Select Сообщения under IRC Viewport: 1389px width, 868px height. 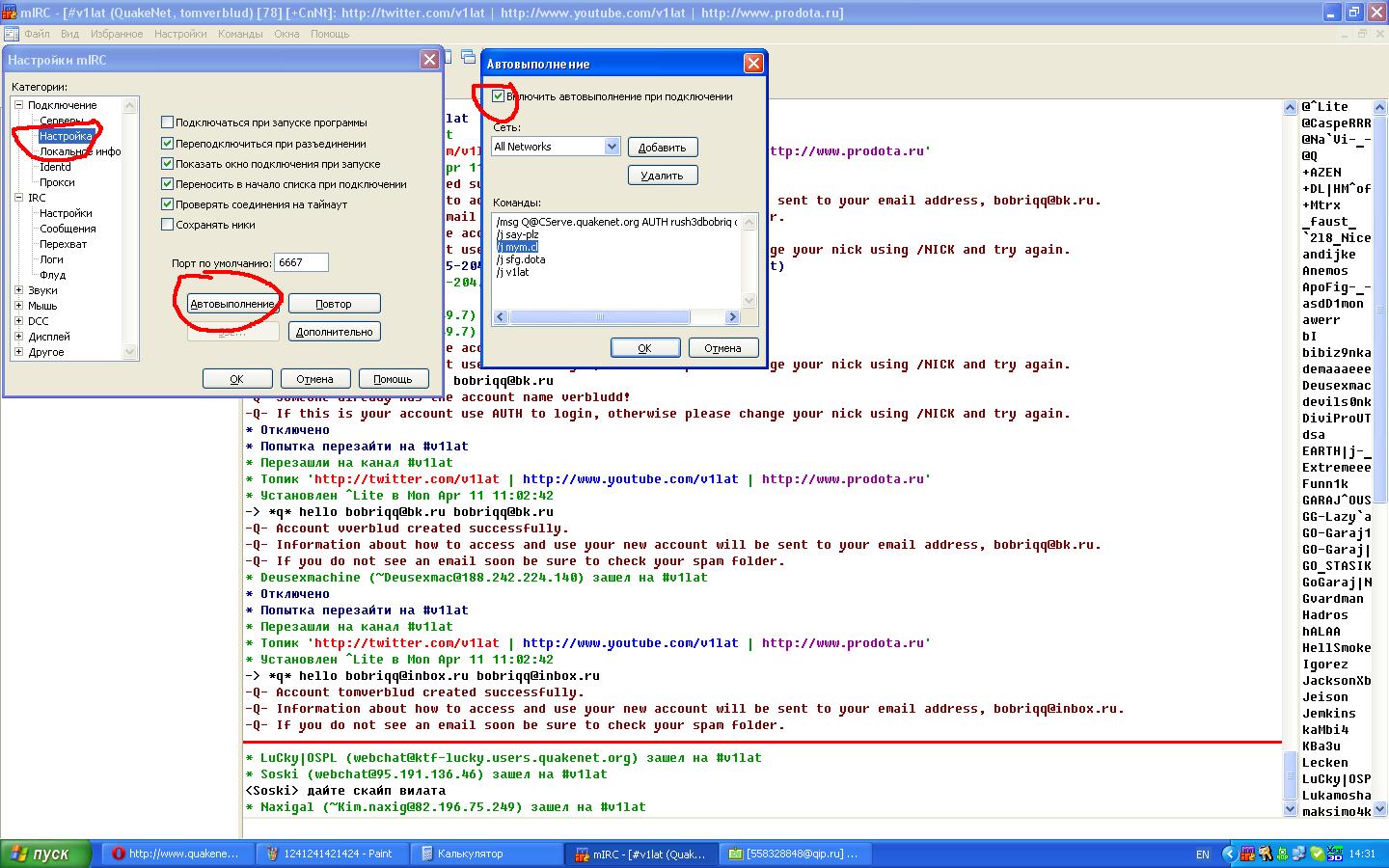[x=68, y=229]
